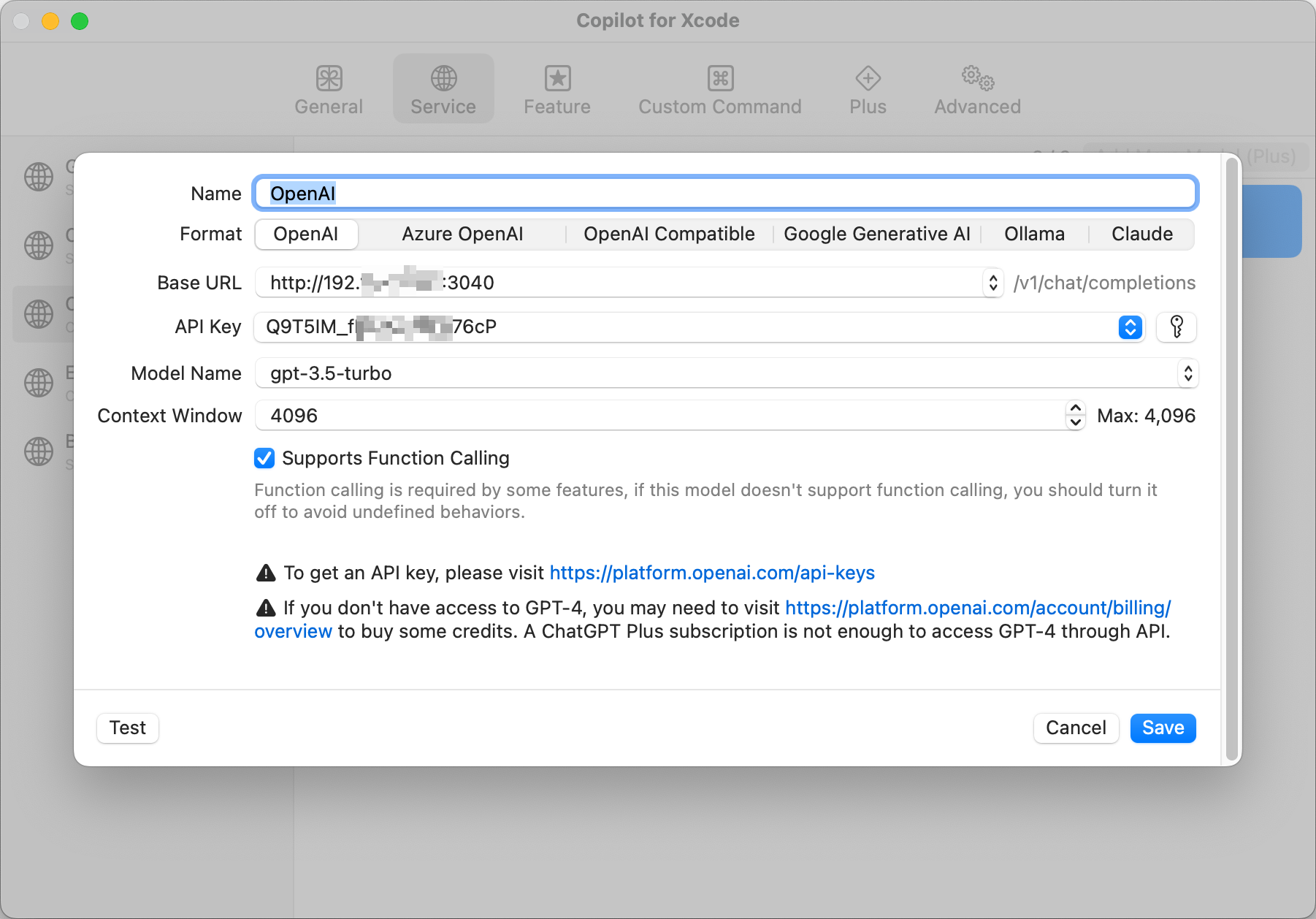Decrease the Context Window value
1316x919 pixels.
[1075, 422]
